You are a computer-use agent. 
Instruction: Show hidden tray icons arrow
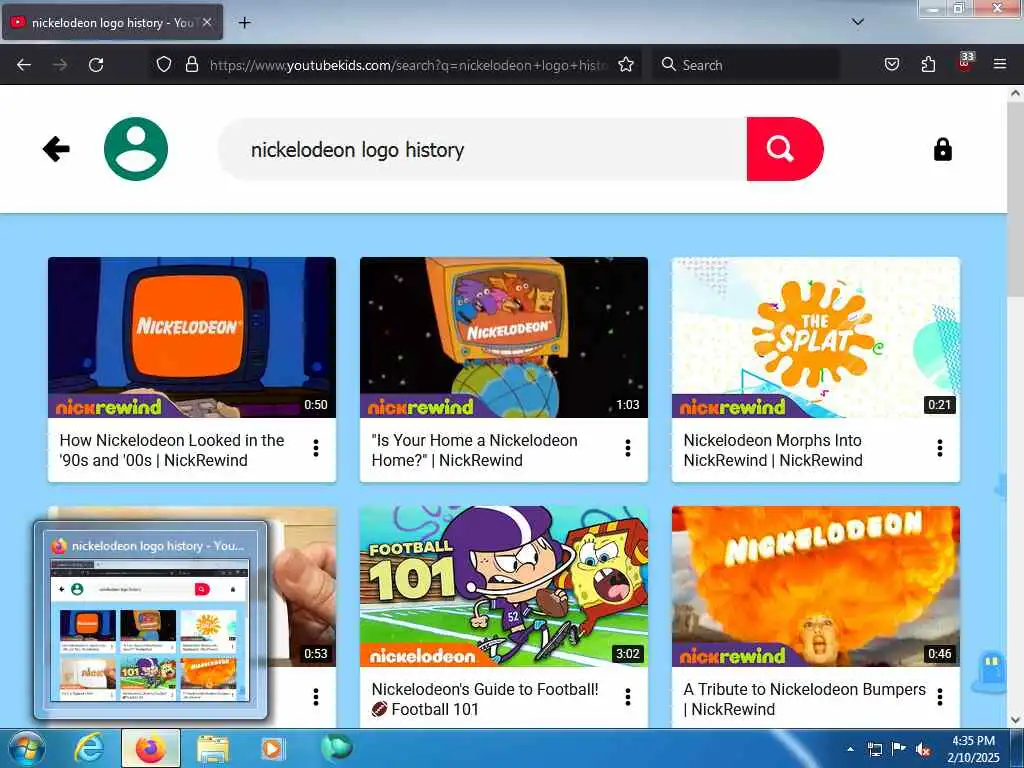850,749
